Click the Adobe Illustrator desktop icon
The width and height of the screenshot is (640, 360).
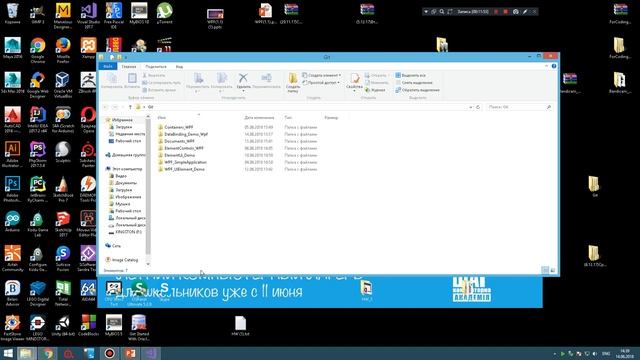[12, 154]
